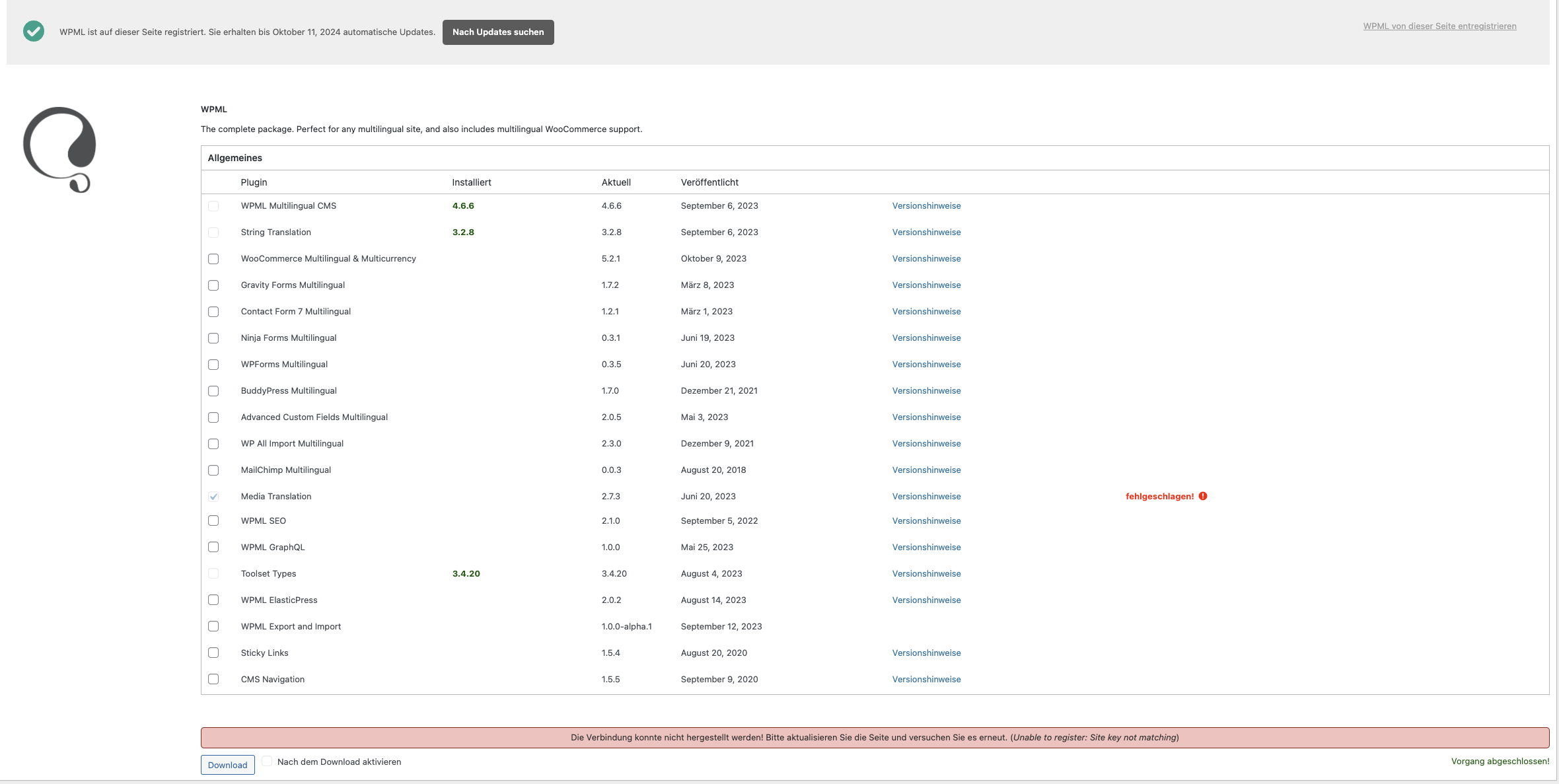The width and height of the screenshot is (1559, 784).
Task: Click the 'Allgemeines' section header
Action: tap(235, 158)
